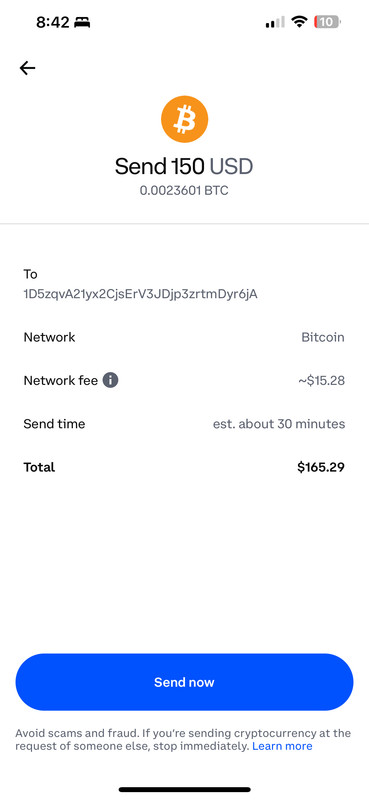Open the Network fee info icon
The width and height of the screenshot is (369, 800).
(110, 380)
